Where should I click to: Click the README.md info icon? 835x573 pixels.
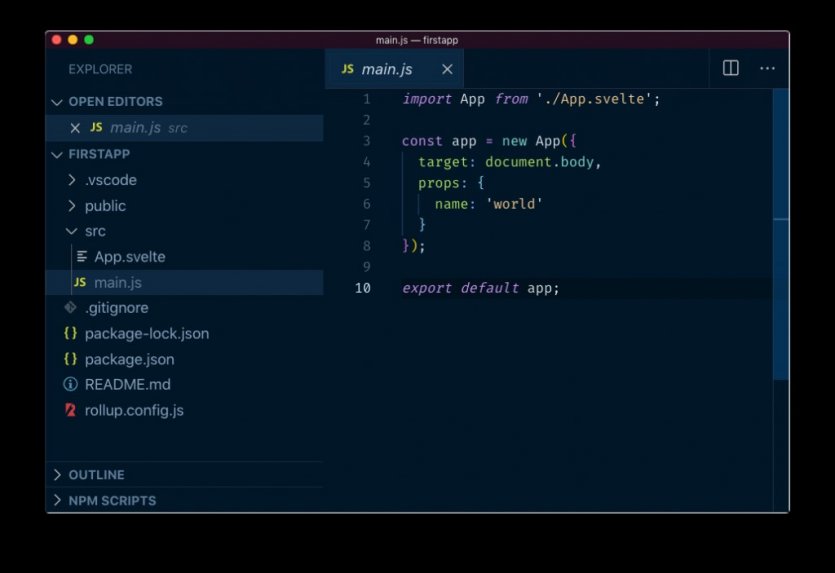[70, 385]
